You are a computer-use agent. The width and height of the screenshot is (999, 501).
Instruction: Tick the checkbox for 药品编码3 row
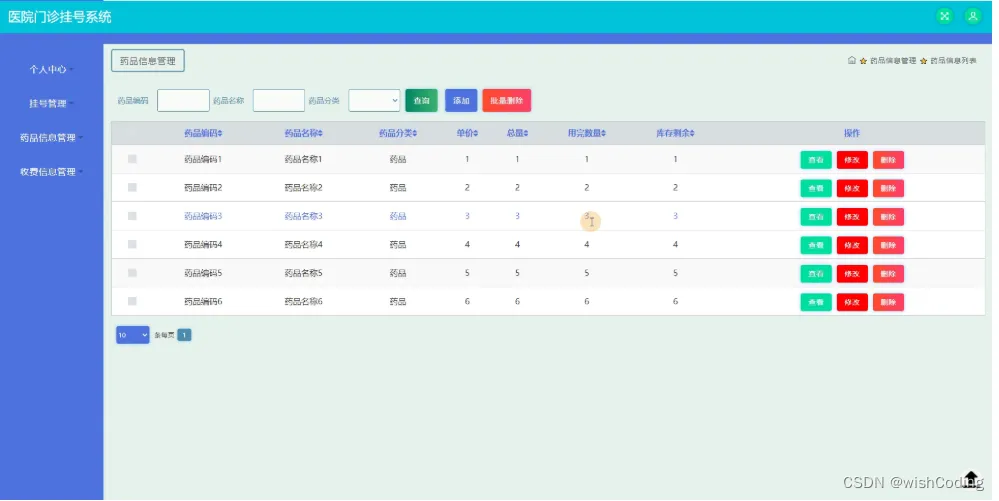[132, 216]
